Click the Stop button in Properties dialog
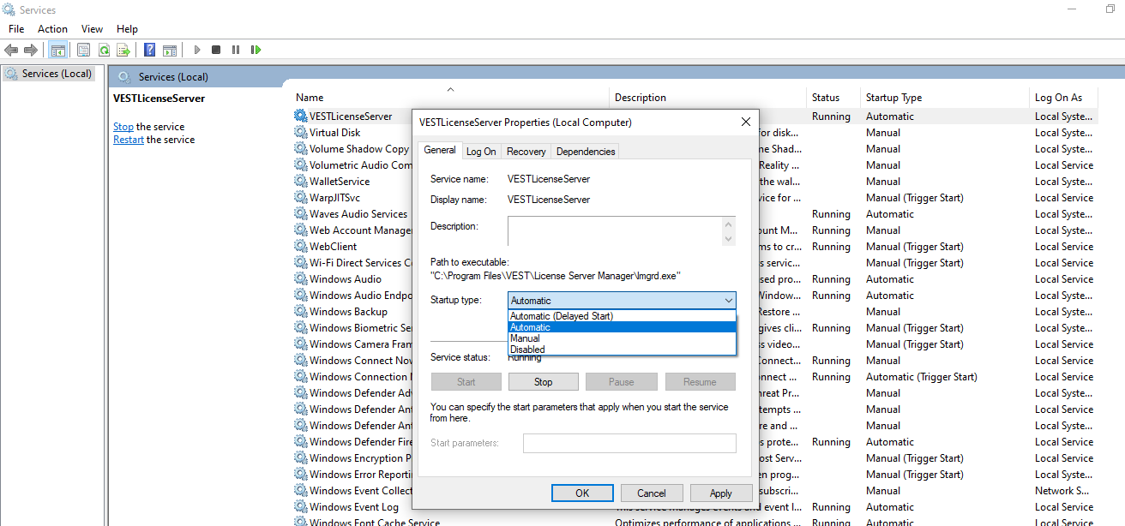The width and height of the screenshot is (1125, 526). pyautogui.click(x=543, y=382)
